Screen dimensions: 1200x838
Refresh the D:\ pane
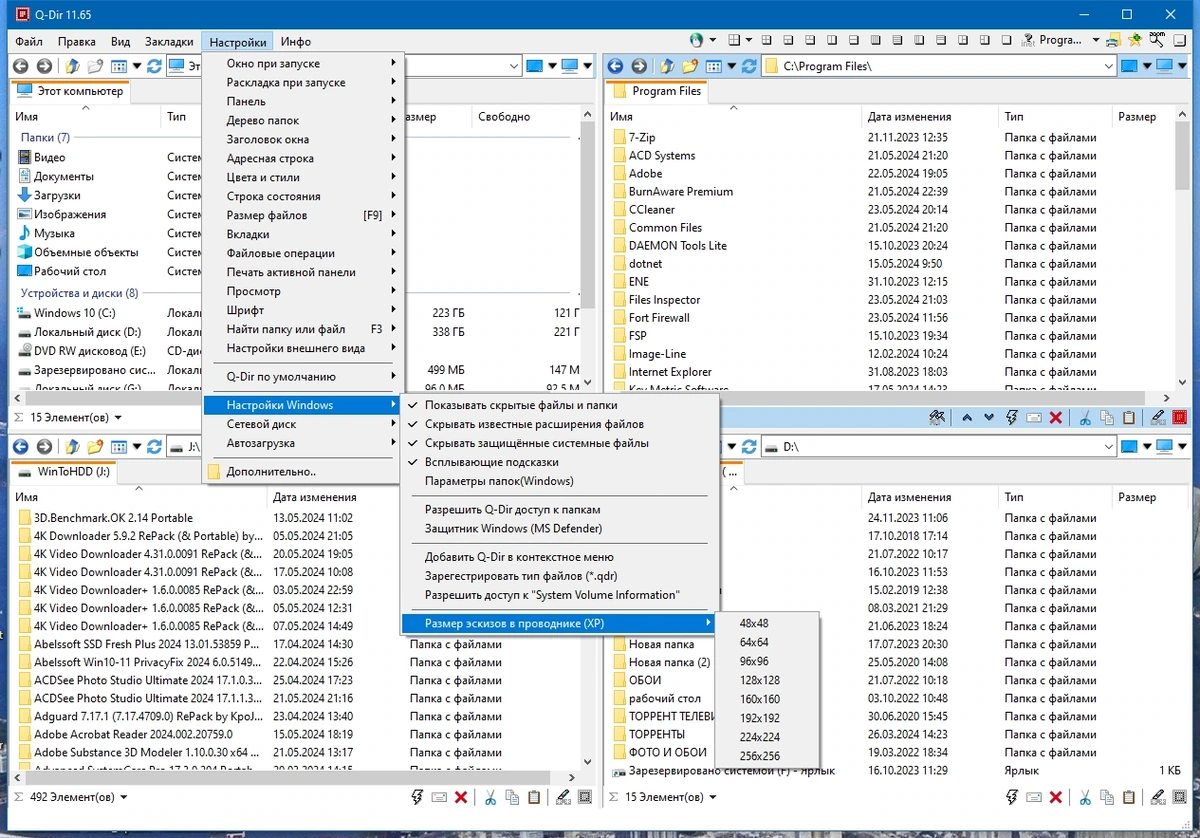coord(750,447)
